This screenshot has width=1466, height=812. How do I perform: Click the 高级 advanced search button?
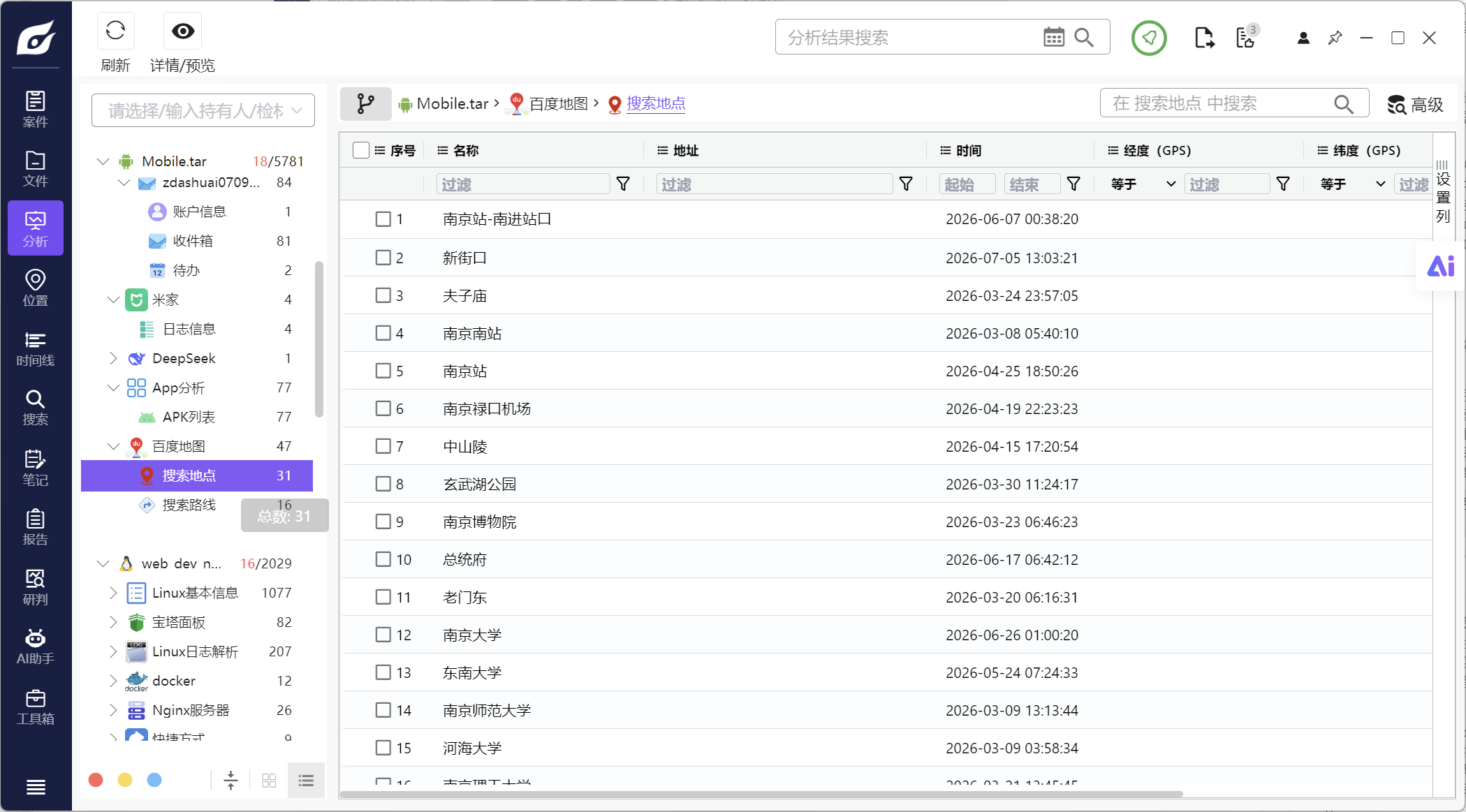click(x=1416, y=105)
